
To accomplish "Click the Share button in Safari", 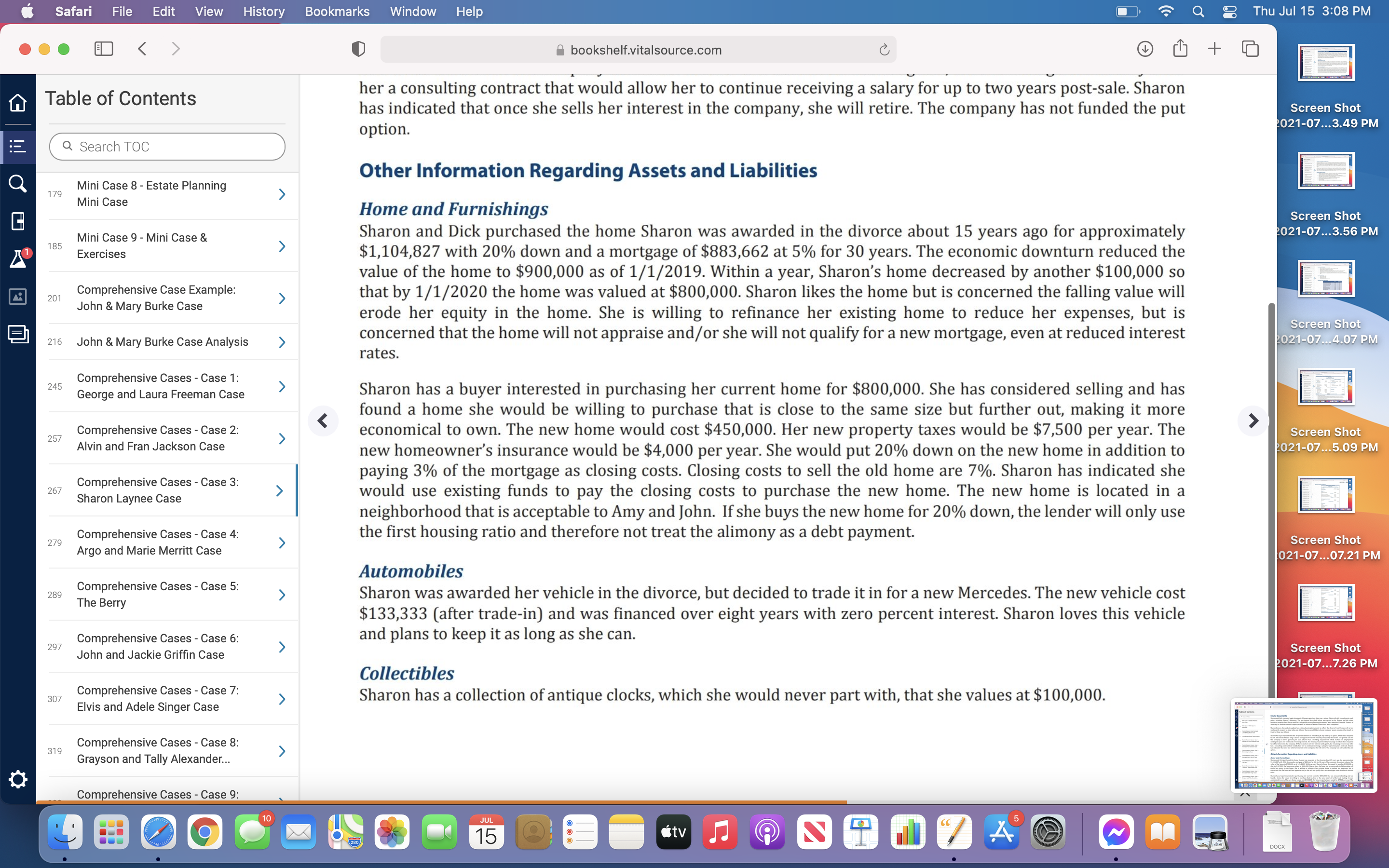I will [1180, 48].
